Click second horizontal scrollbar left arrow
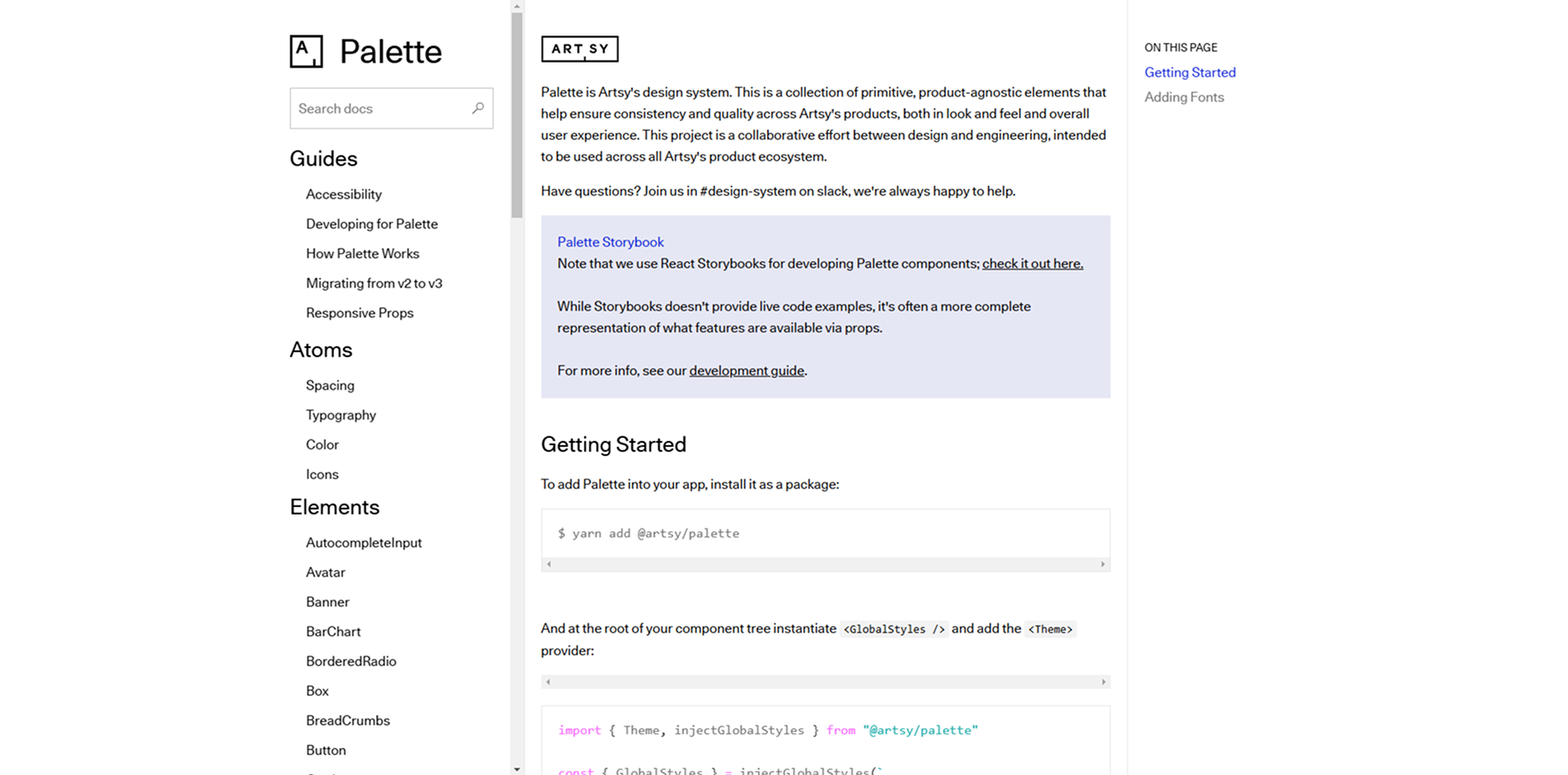Screen dimensions: 1568x775 (x=549, y=682)
